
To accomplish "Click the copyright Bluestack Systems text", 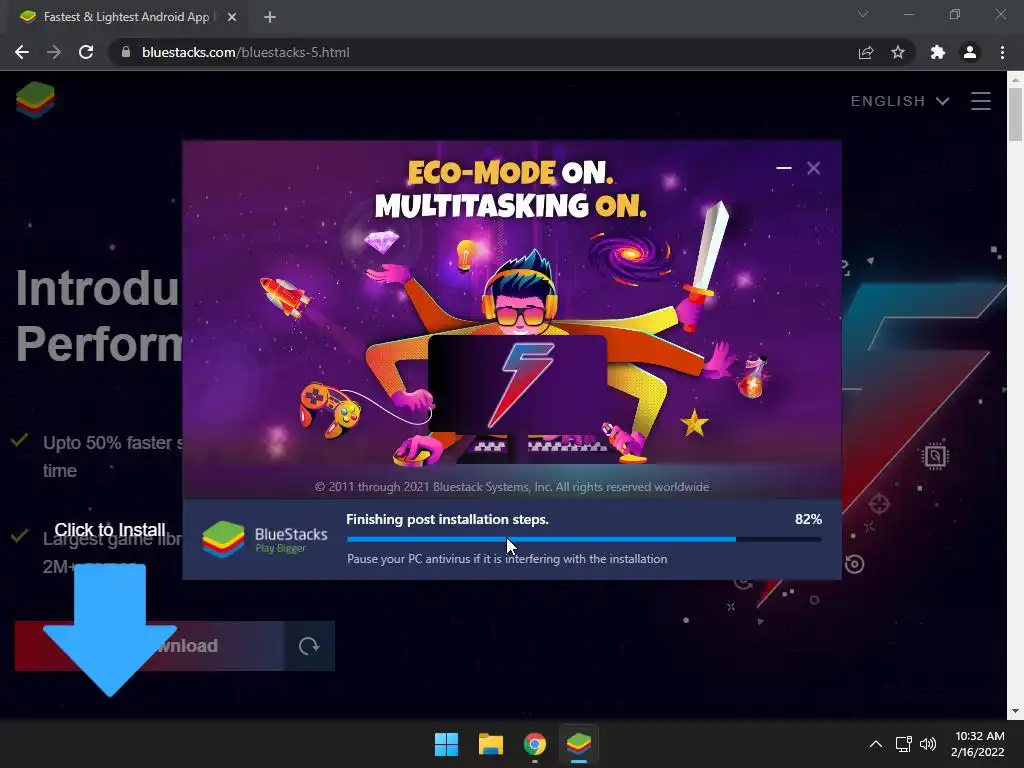I will pos(512,487).
